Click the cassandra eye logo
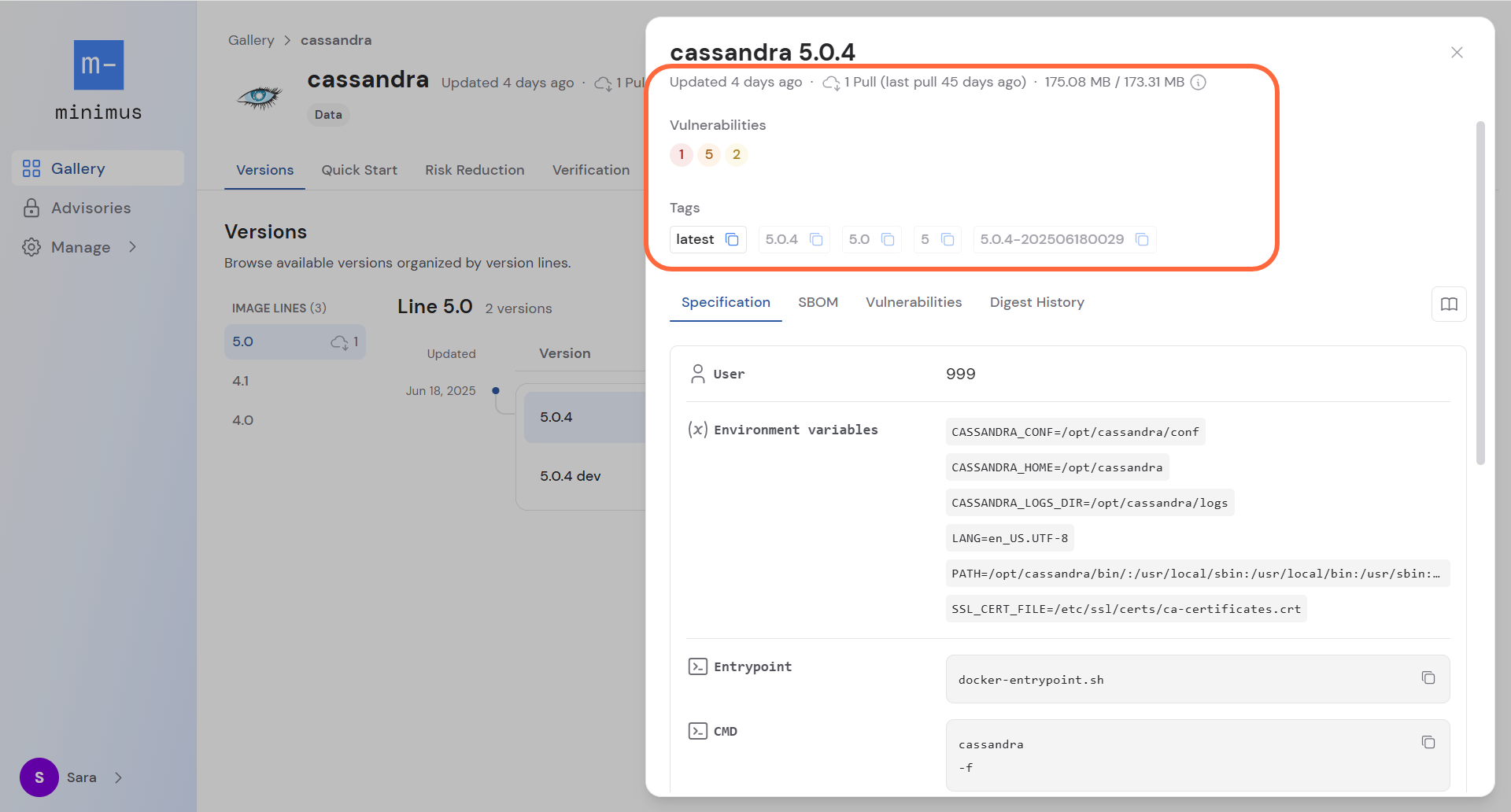 pyautogui.click(x=260, y=97)
